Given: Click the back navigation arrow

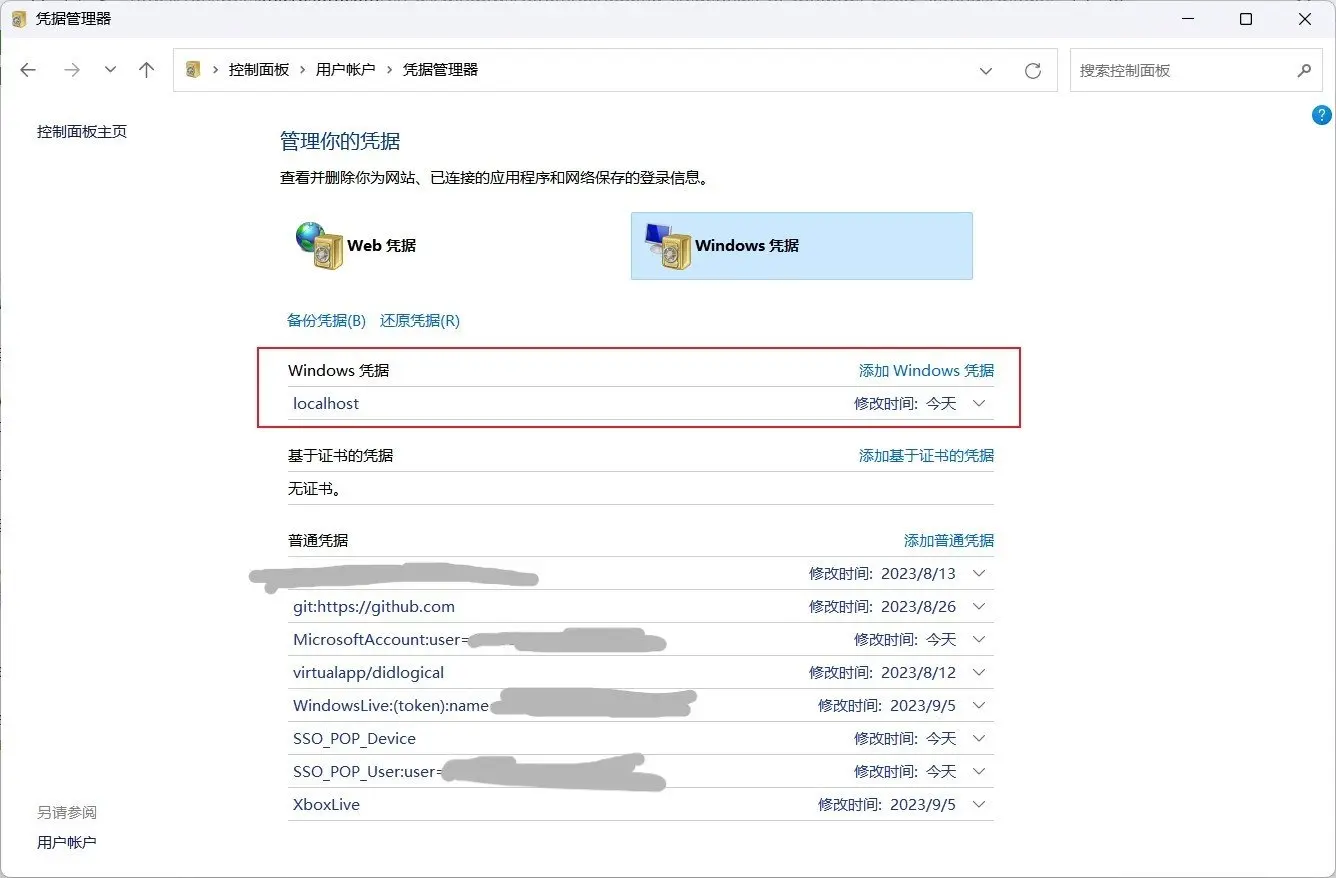Looking at the screenshot, I should (28, 70).
